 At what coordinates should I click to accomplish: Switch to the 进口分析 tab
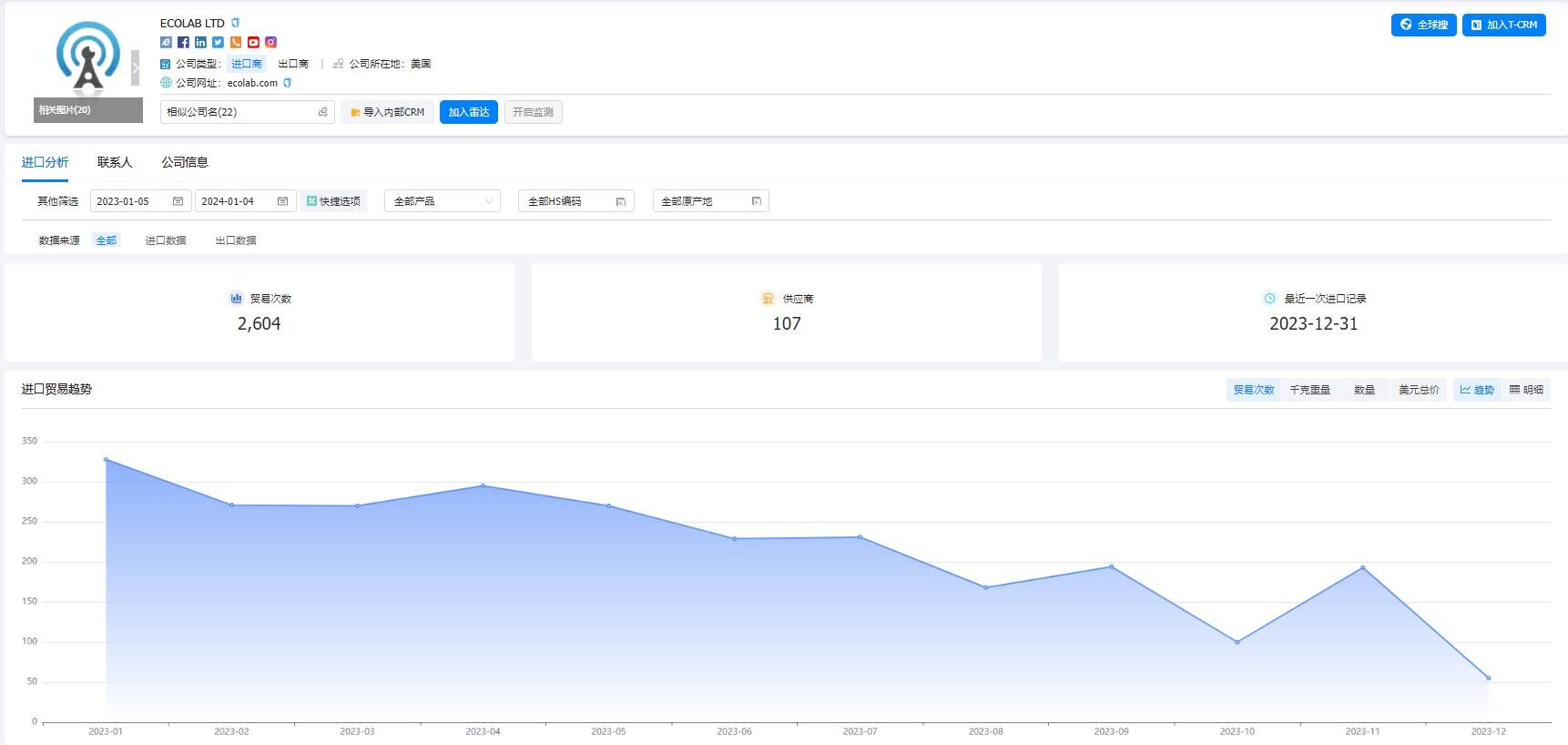pyautogui.click(x=45, y=162)
